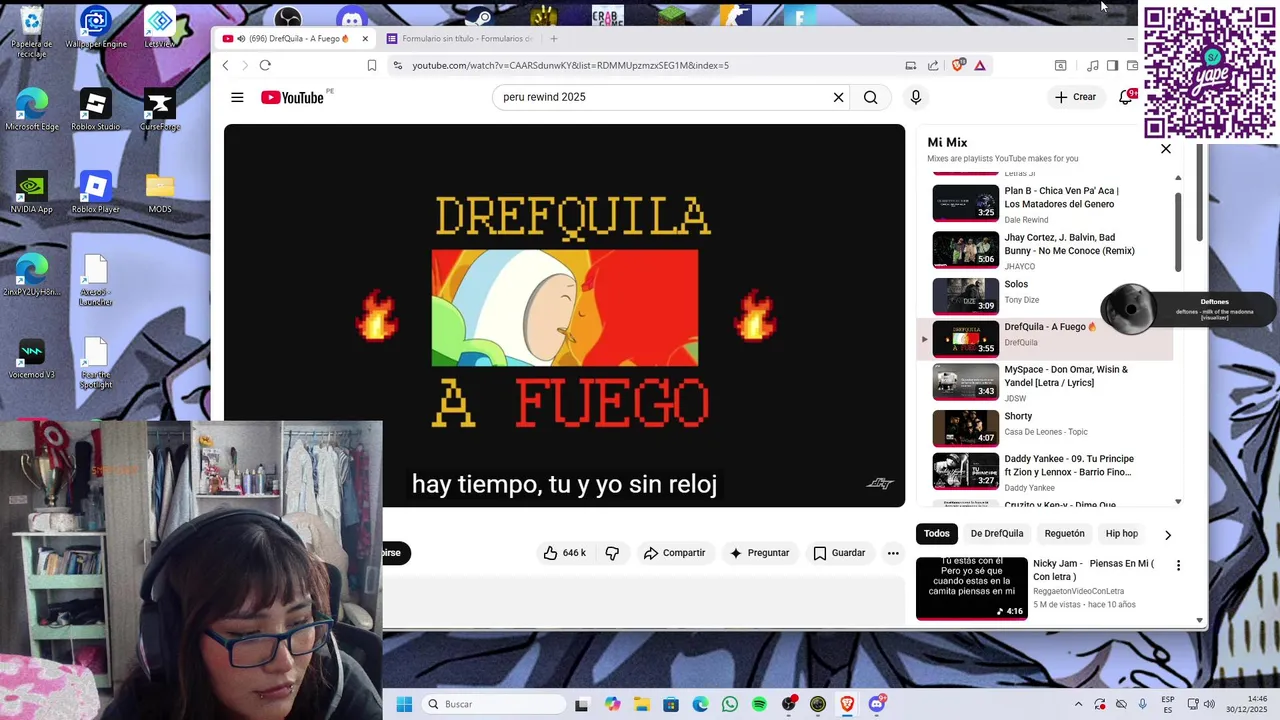
Task: Click the share icon in the address bar
Action: pyautogui.click(x=933, y=65)
